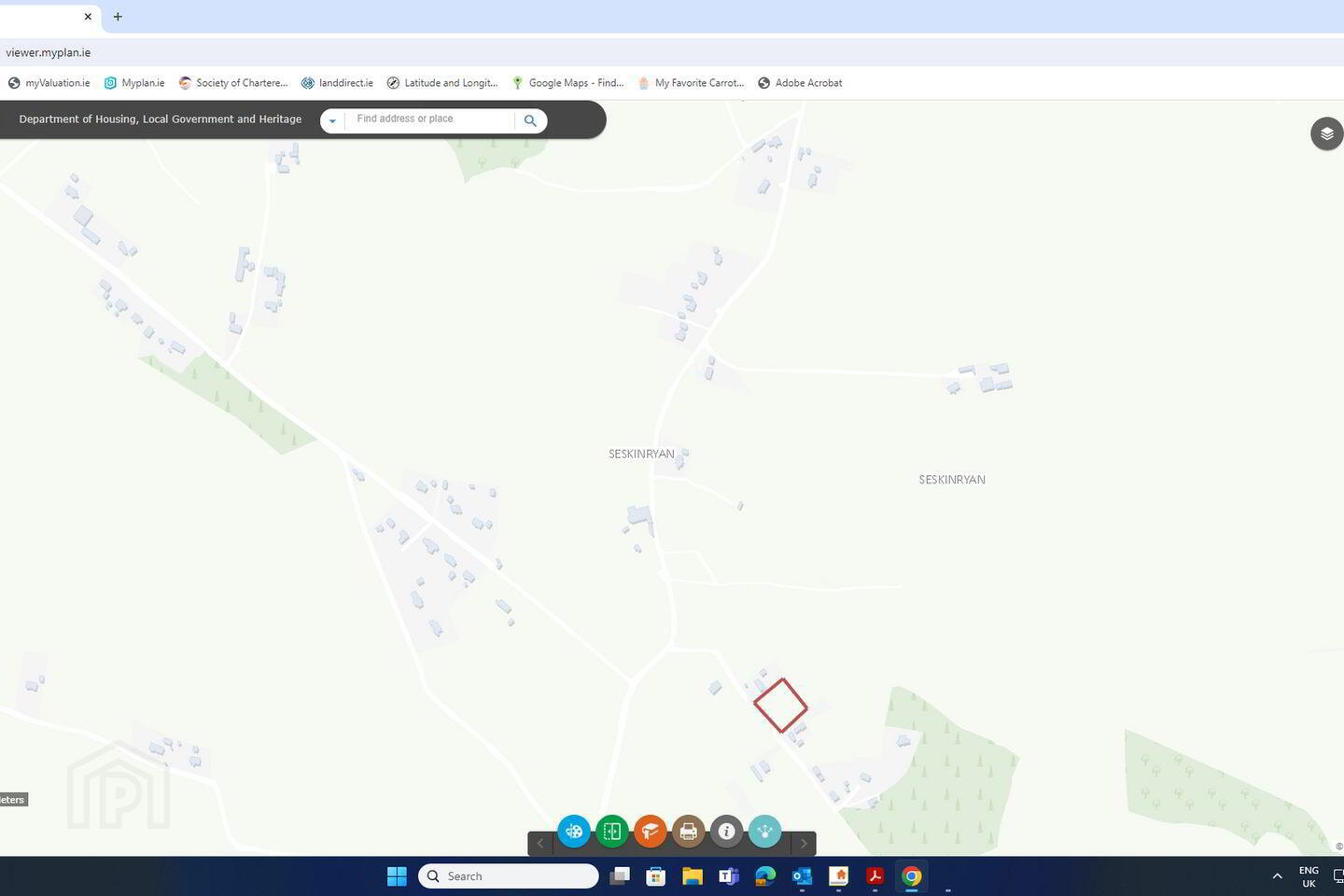
Task: Open a new browser tab
Action: click(x=118, y=17)
